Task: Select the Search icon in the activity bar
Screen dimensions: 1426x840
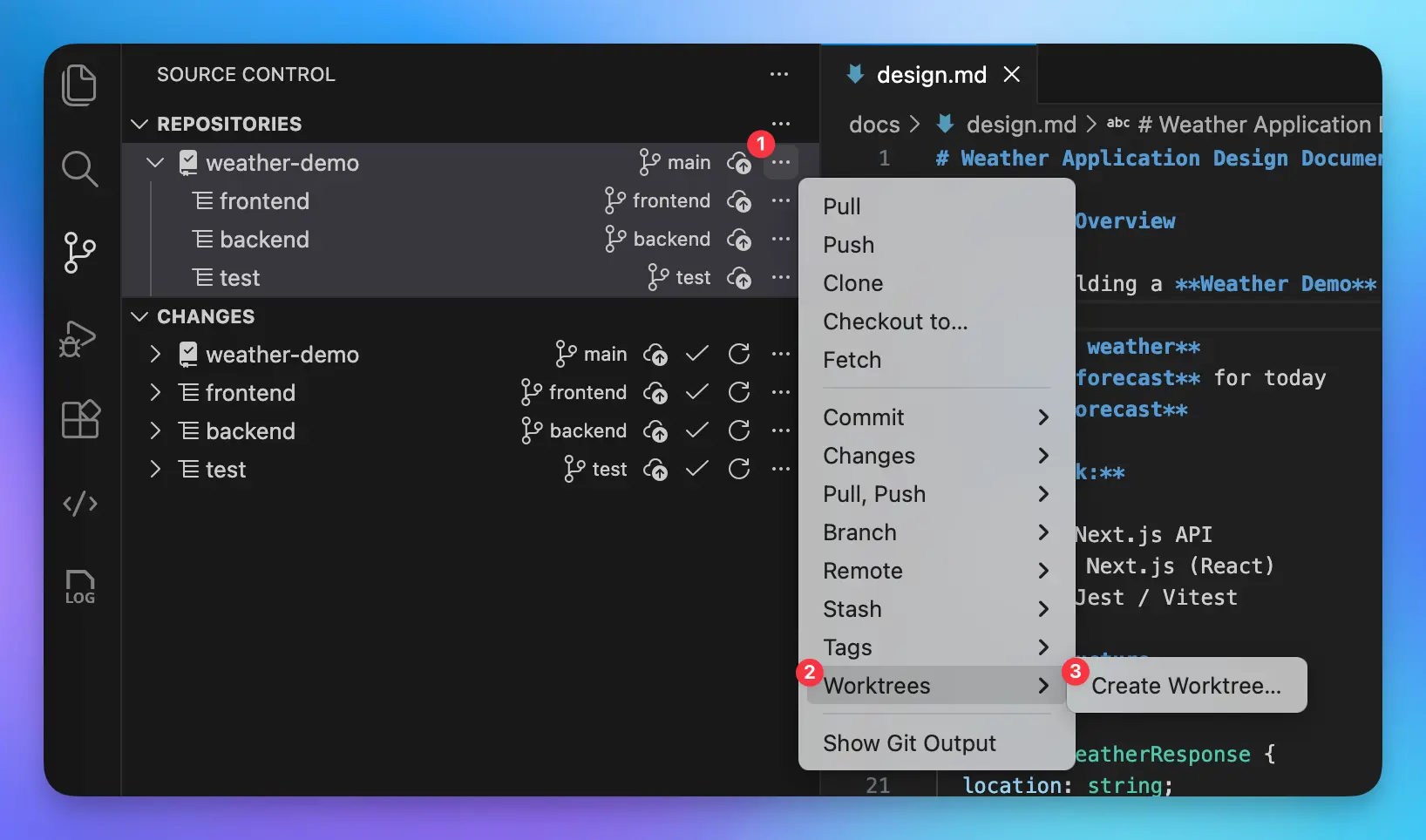Action: [x=80, y=169]
